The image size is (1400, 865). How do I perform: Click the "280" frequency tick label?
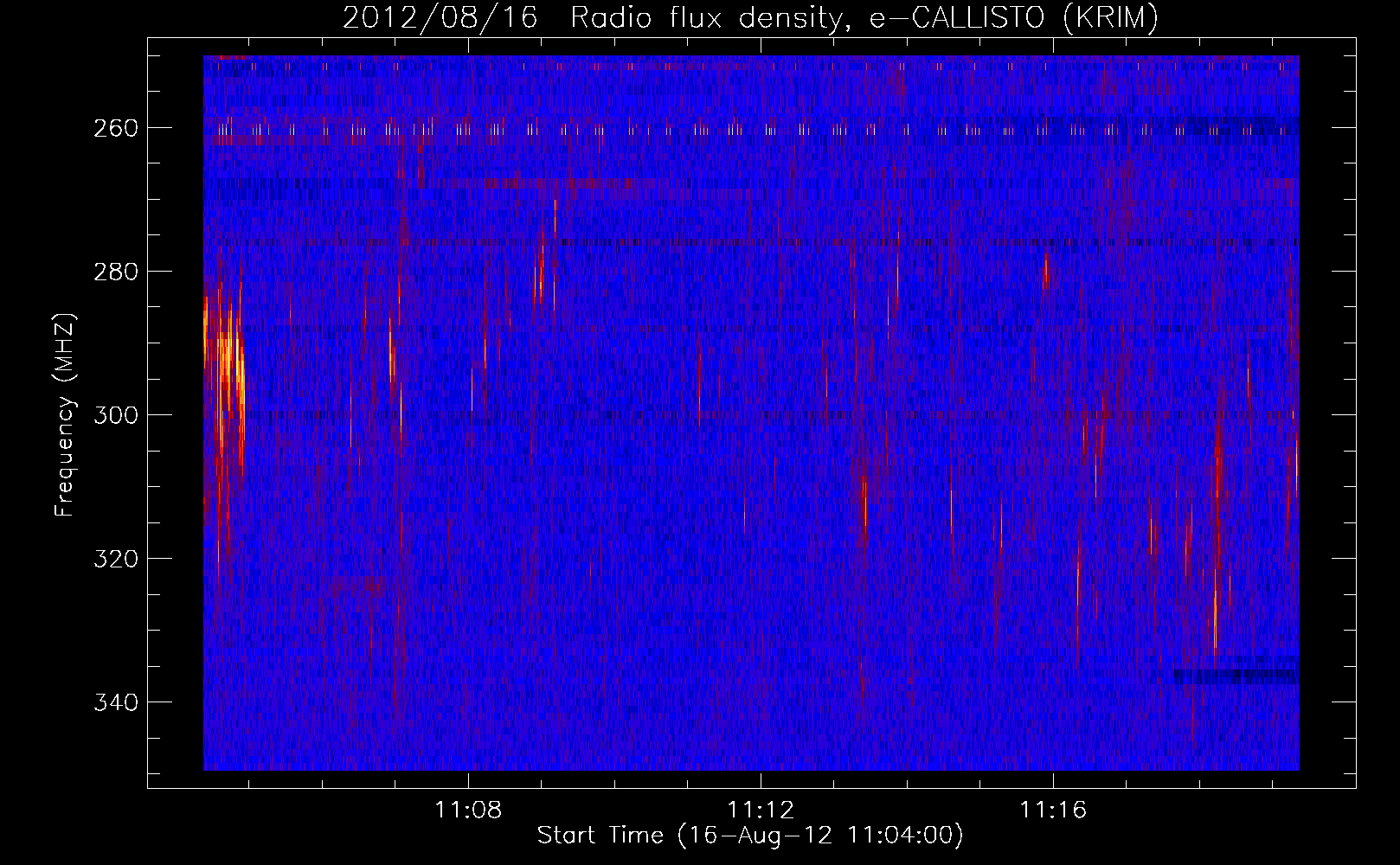point(116,272)
